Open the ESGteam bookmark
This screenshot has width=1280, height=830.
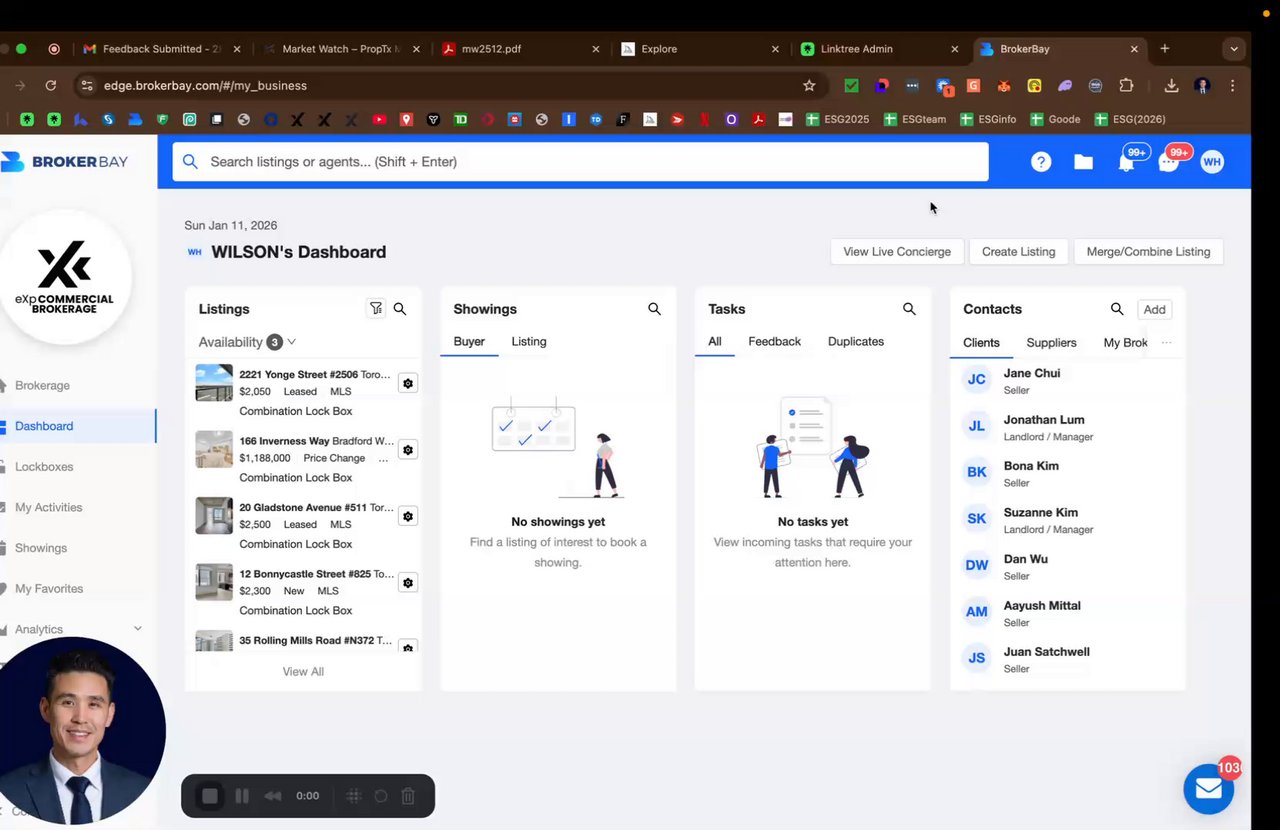pyautogui.click(x=915, y=119)
